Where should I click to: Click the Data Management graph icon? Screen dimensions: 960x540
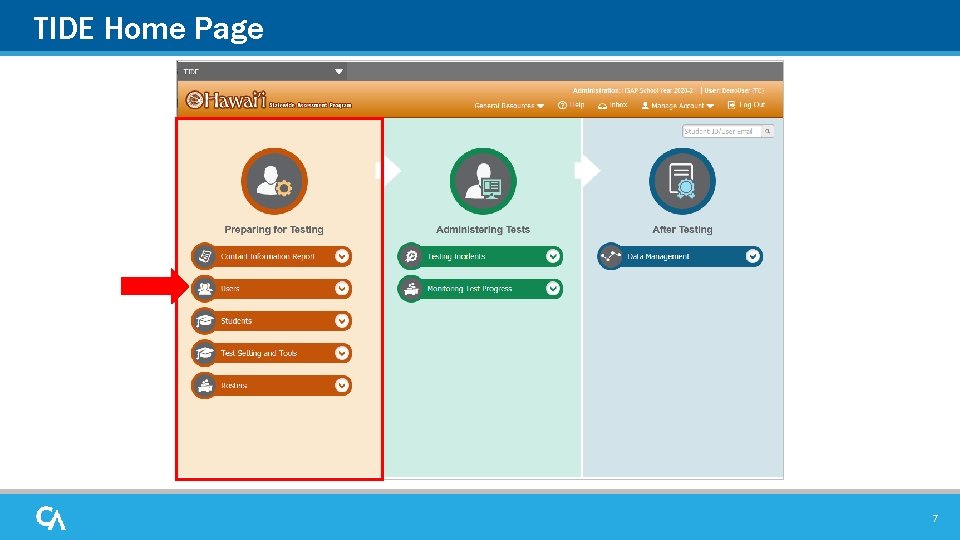tap(610, 257)
